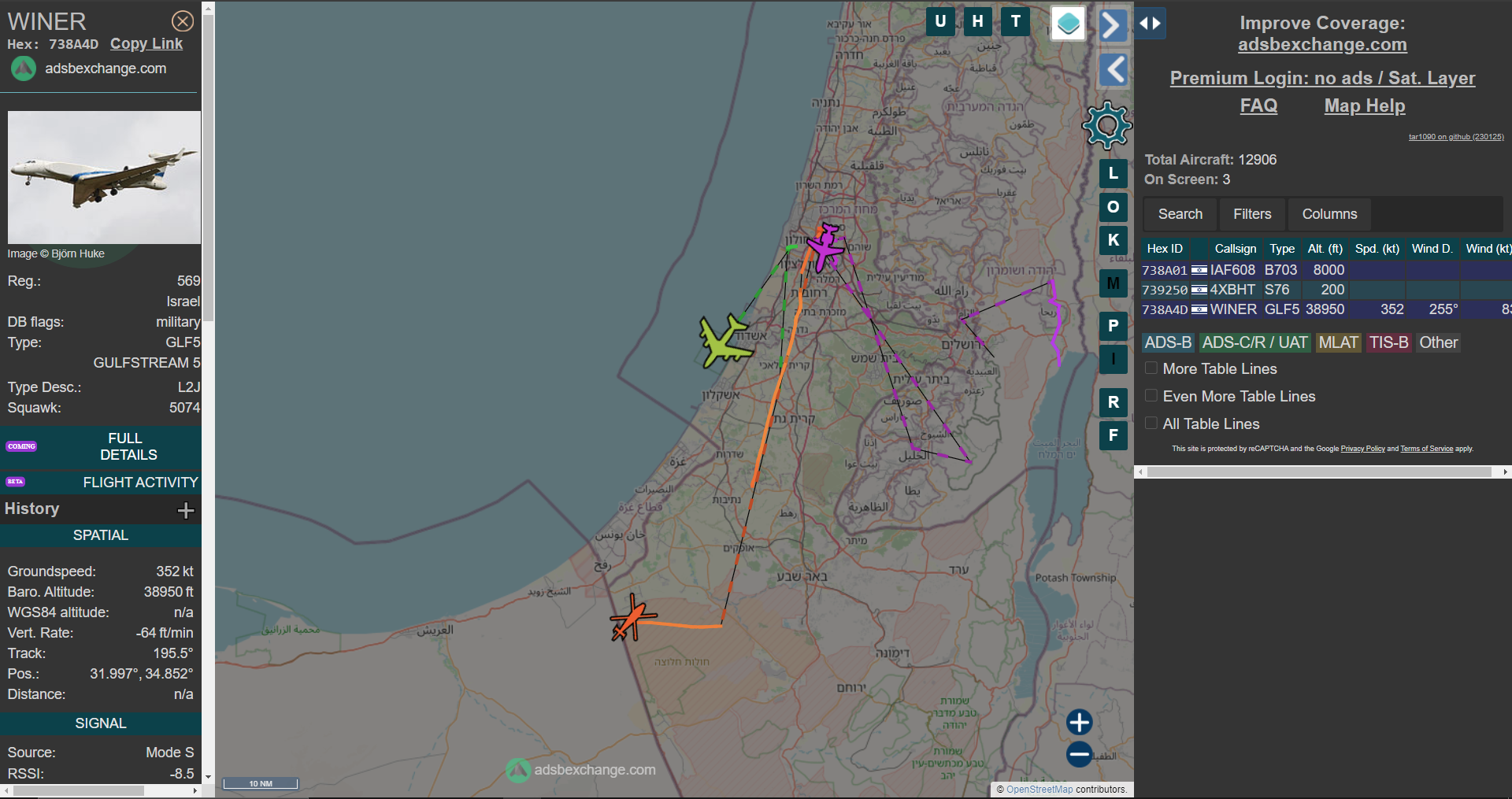This screenshot has width=1512, height=799.
Task: Click FULL DETAILS button
Action: coord(101,446)
